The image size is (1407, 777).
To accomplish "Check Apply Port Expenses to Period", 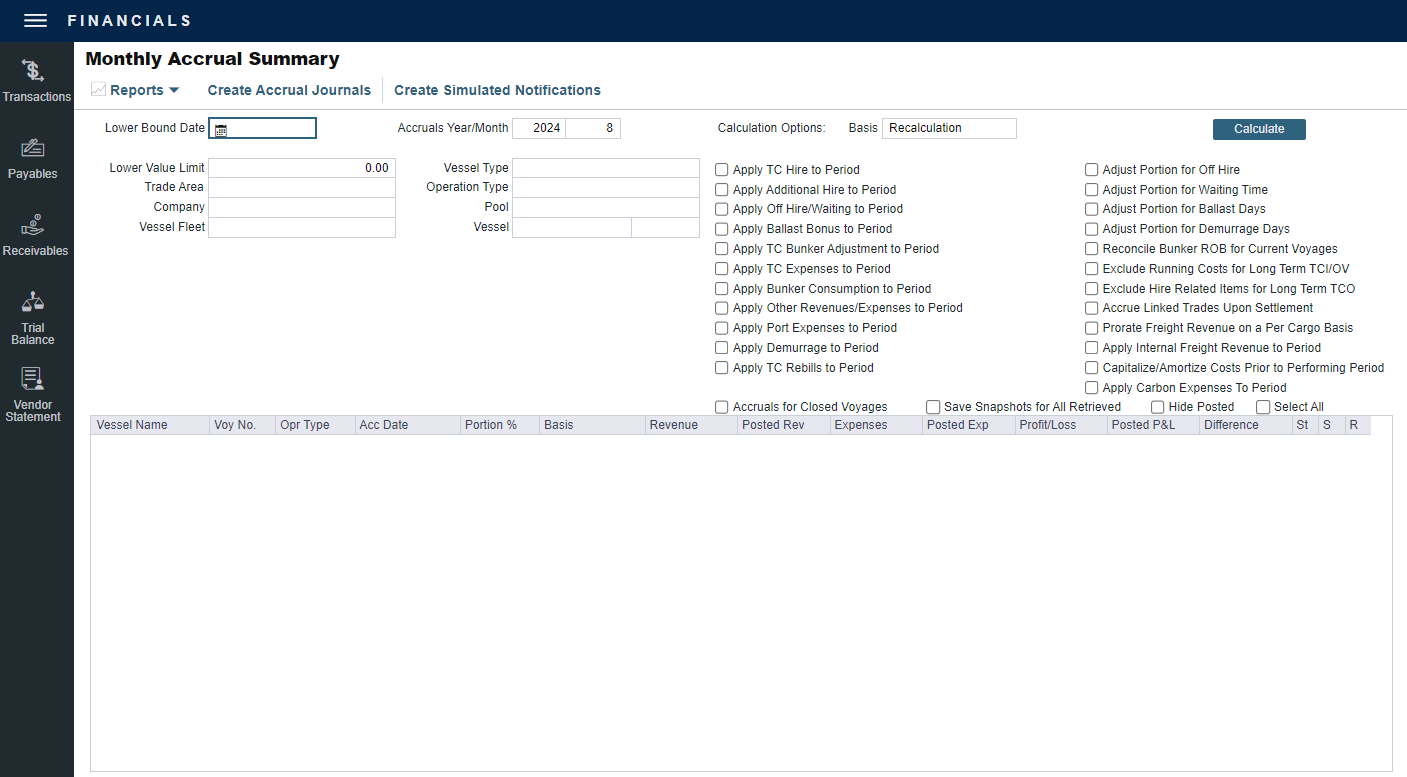I will click(722, 328).
